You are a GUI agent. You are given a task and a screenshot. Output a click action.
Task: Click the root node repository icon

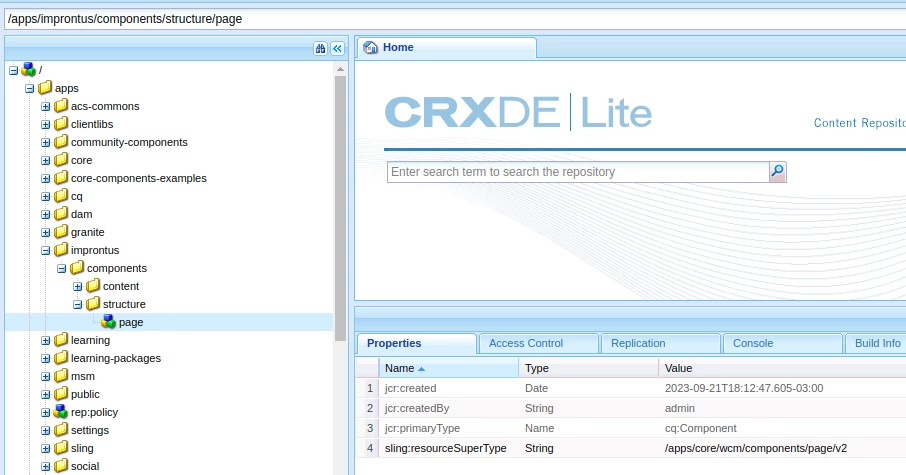tap(28, 70)
